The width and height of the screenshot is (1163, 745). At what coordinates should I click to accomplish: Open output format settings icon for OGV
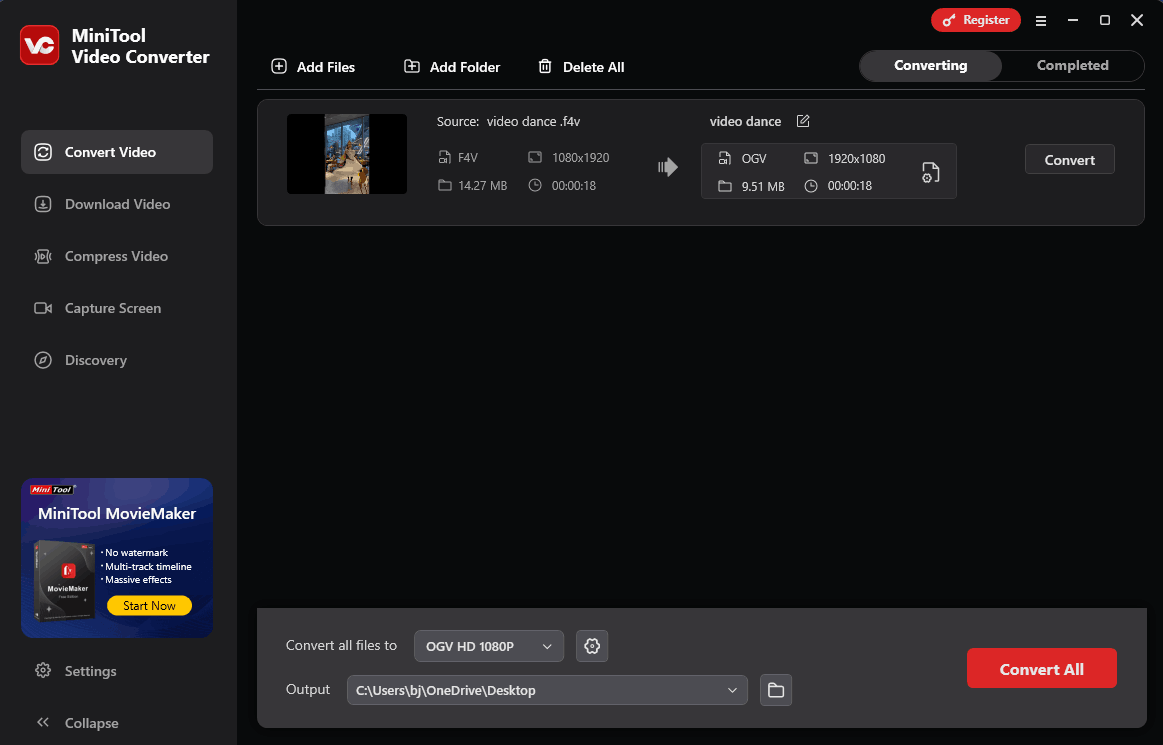(930, 172)
